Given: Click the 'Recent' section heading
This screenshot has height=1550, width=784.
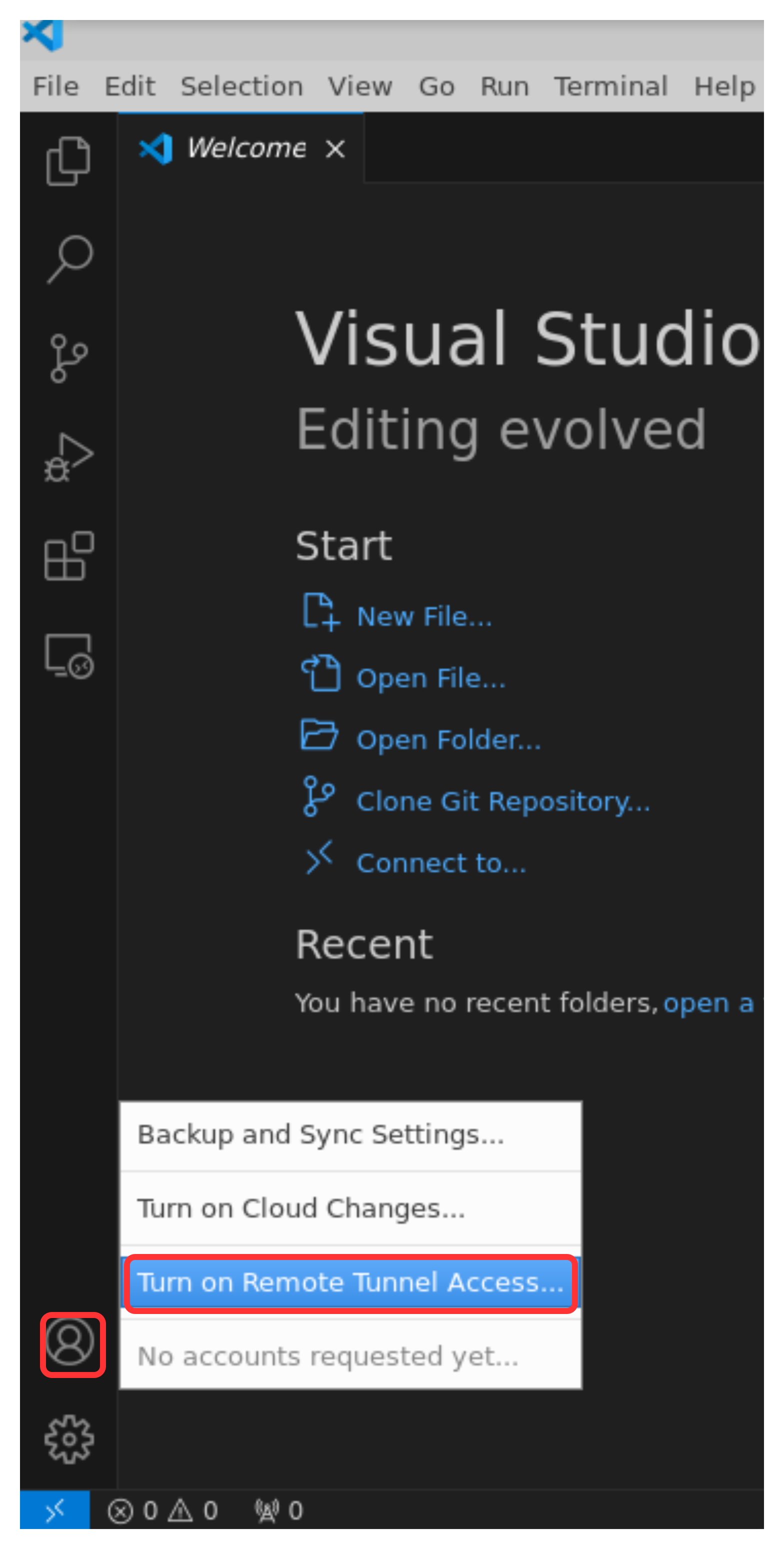Looking at the screenshot, I should pos(364,944).
